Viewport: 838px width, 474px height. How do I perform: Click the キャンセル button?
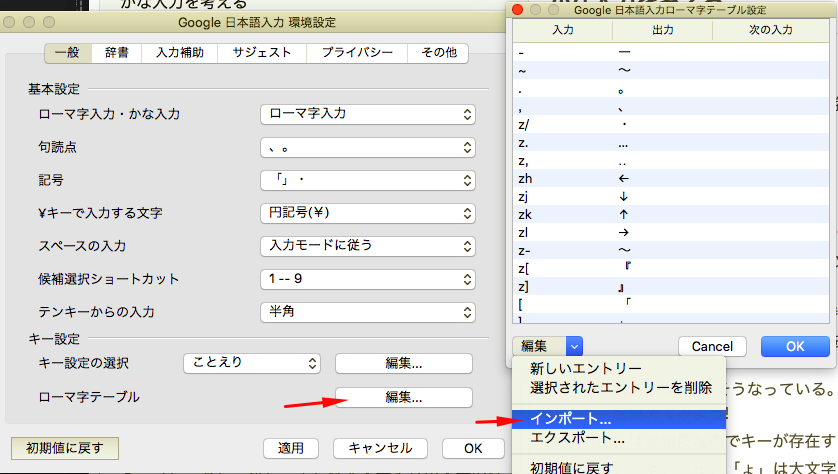coord(380,448)
